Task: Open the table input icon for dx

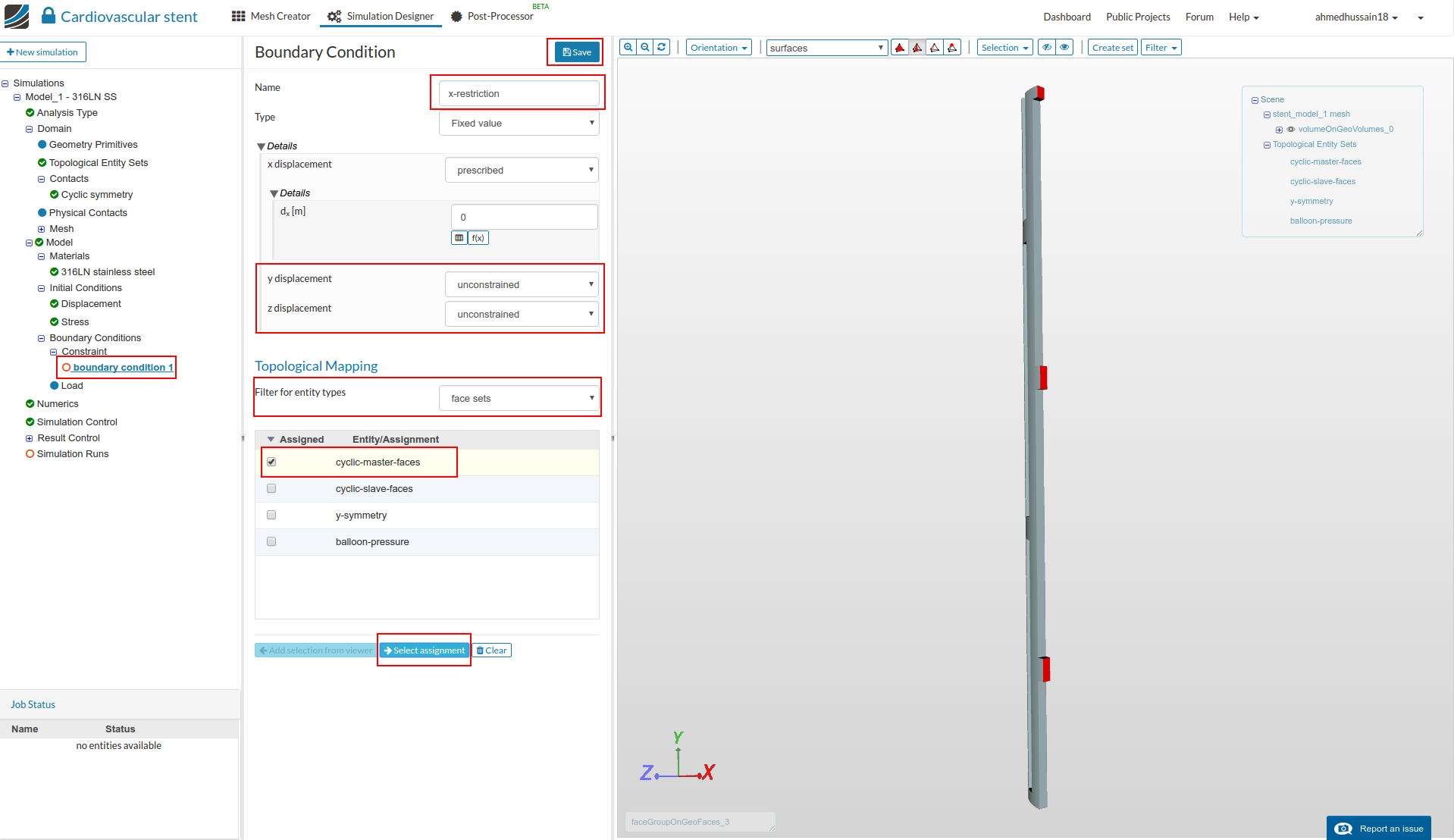Action: (459, 238)
